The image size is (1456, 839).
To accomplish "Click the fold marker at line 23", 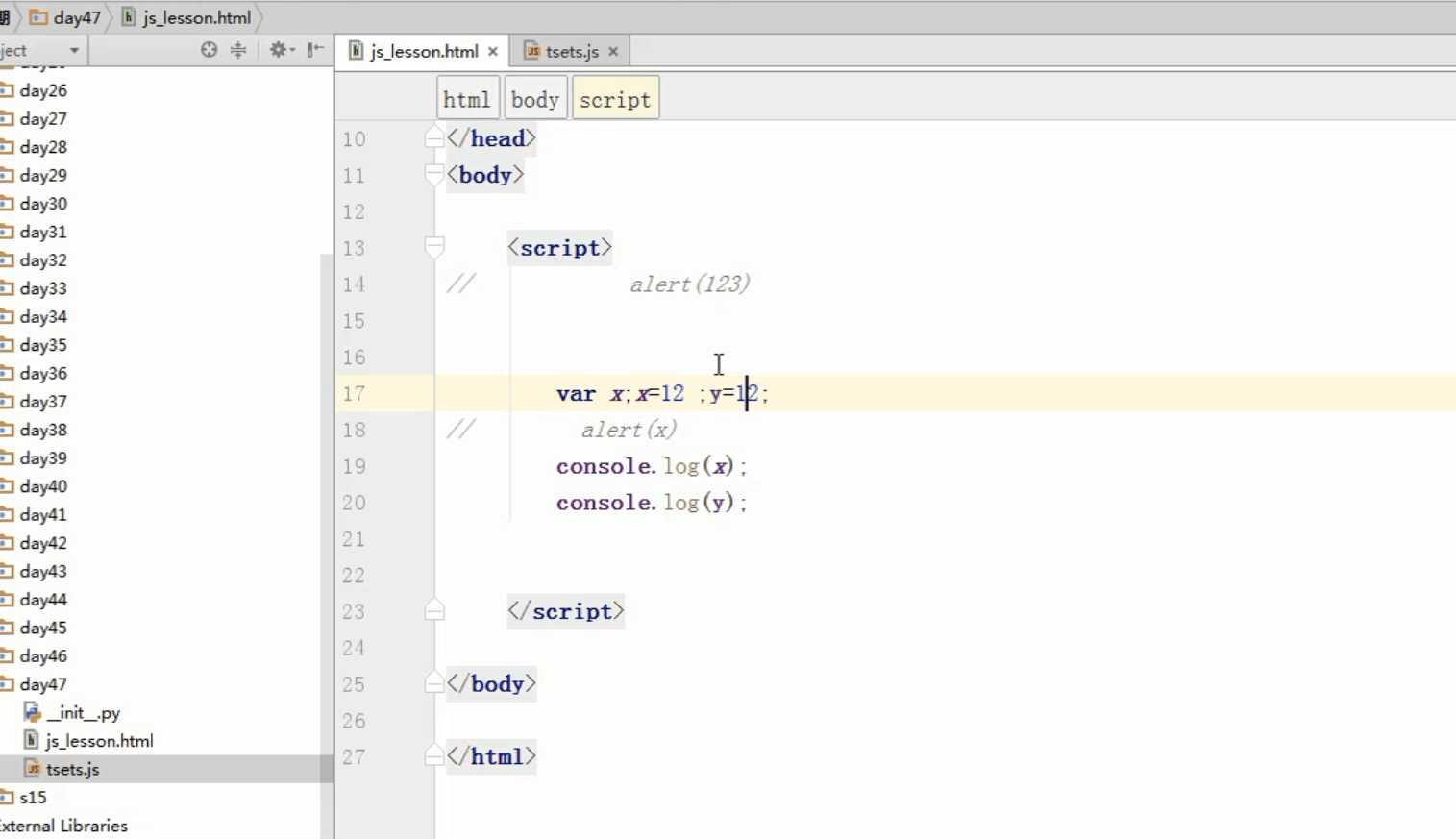I will point(434,611).
